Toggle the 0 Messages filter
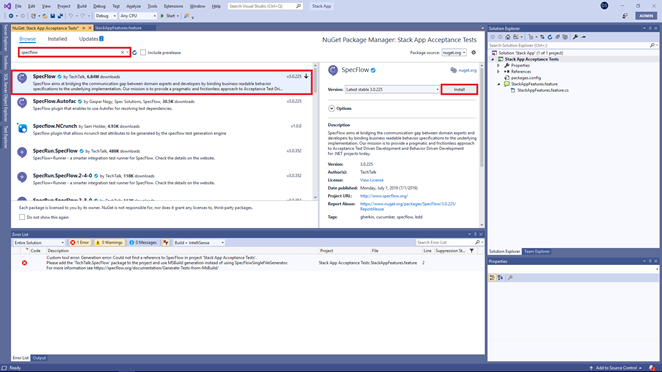This screenshot has height=372, width=662. point(143,243)
